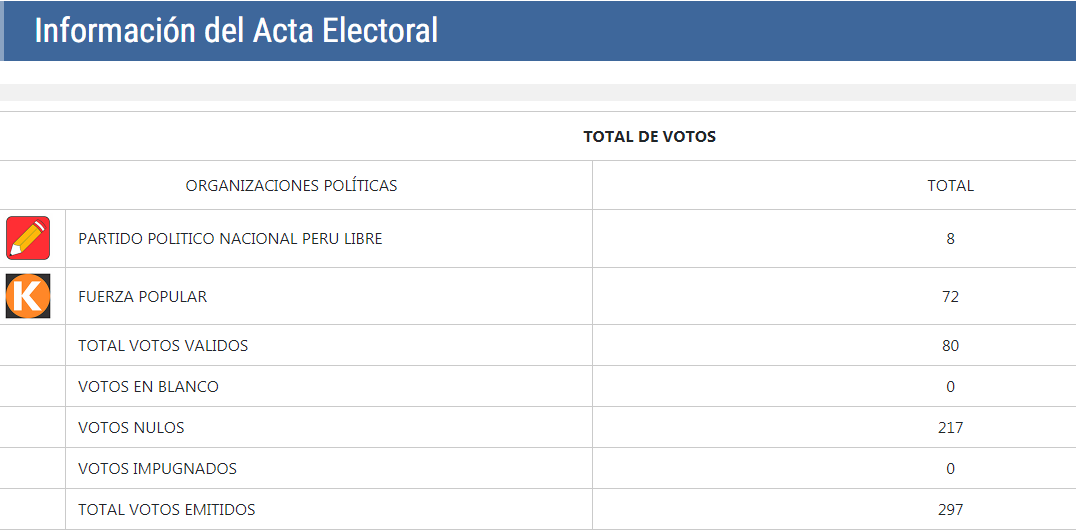
Task: Click the ORGANIZACIONES POLÍTICAS column header
Action: click(291, 185)
